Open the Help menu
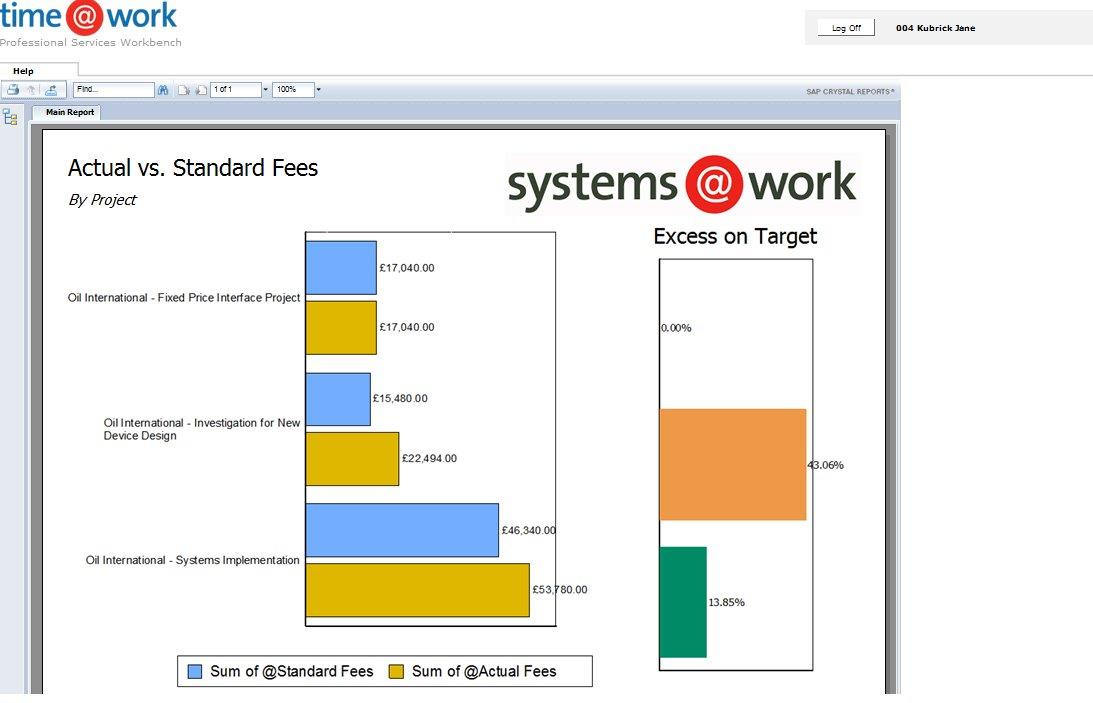The height and width of the screenshot is (703, 1093). pyautogui.click(x=23, y=71)
